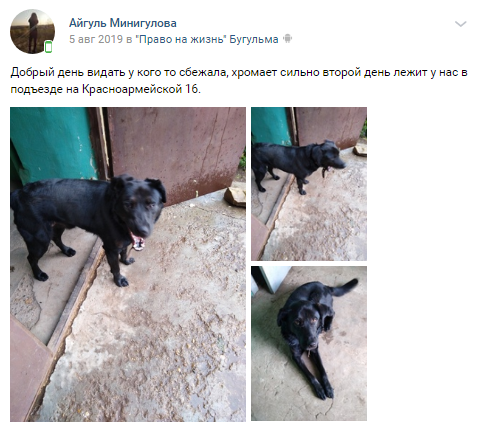This screenshot has height=436, width=480.
Task: Open the photo of dog lying down
Action: click(x=309, y=343)
